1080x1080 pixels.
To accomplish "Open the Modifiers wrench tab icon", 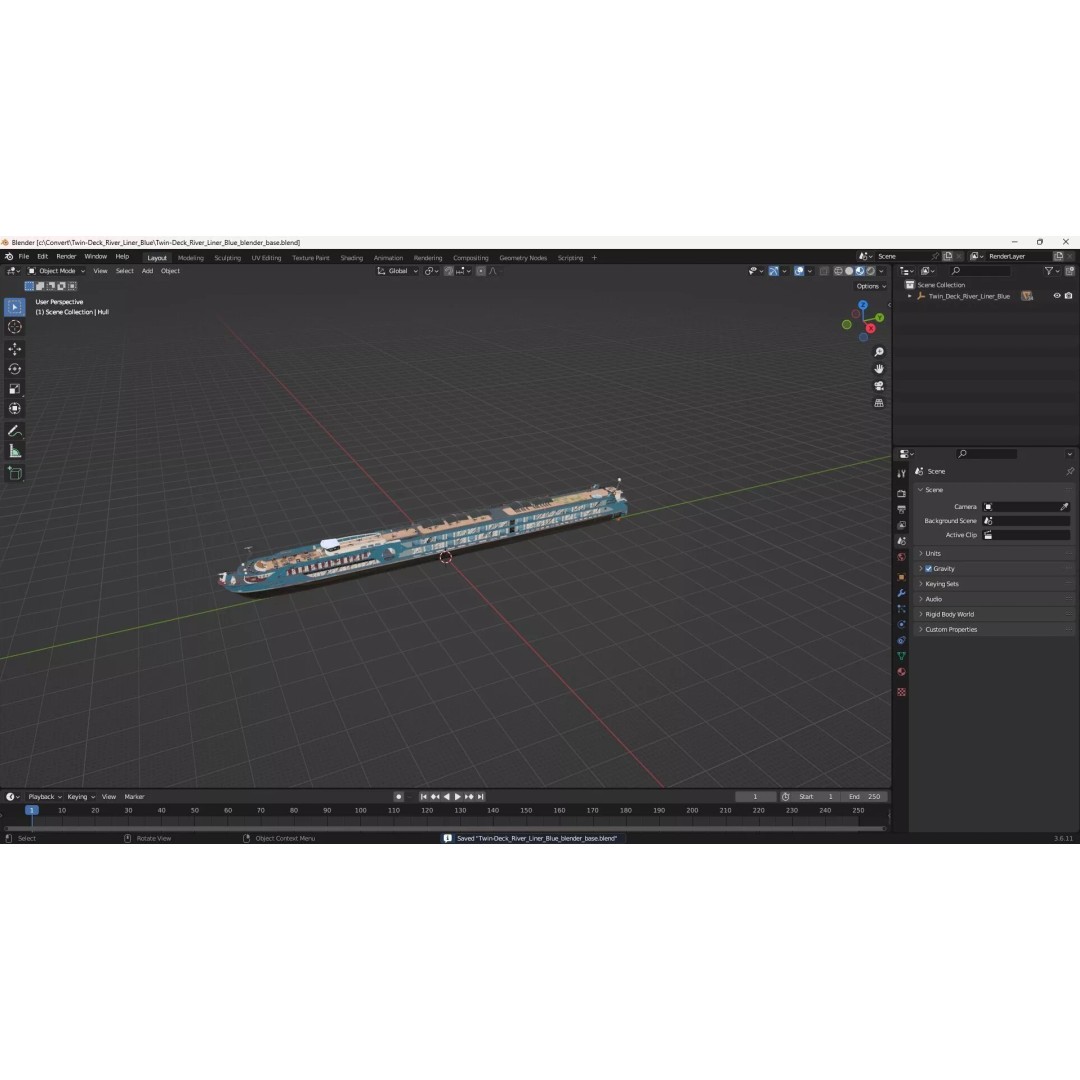I will click(902, 593).
